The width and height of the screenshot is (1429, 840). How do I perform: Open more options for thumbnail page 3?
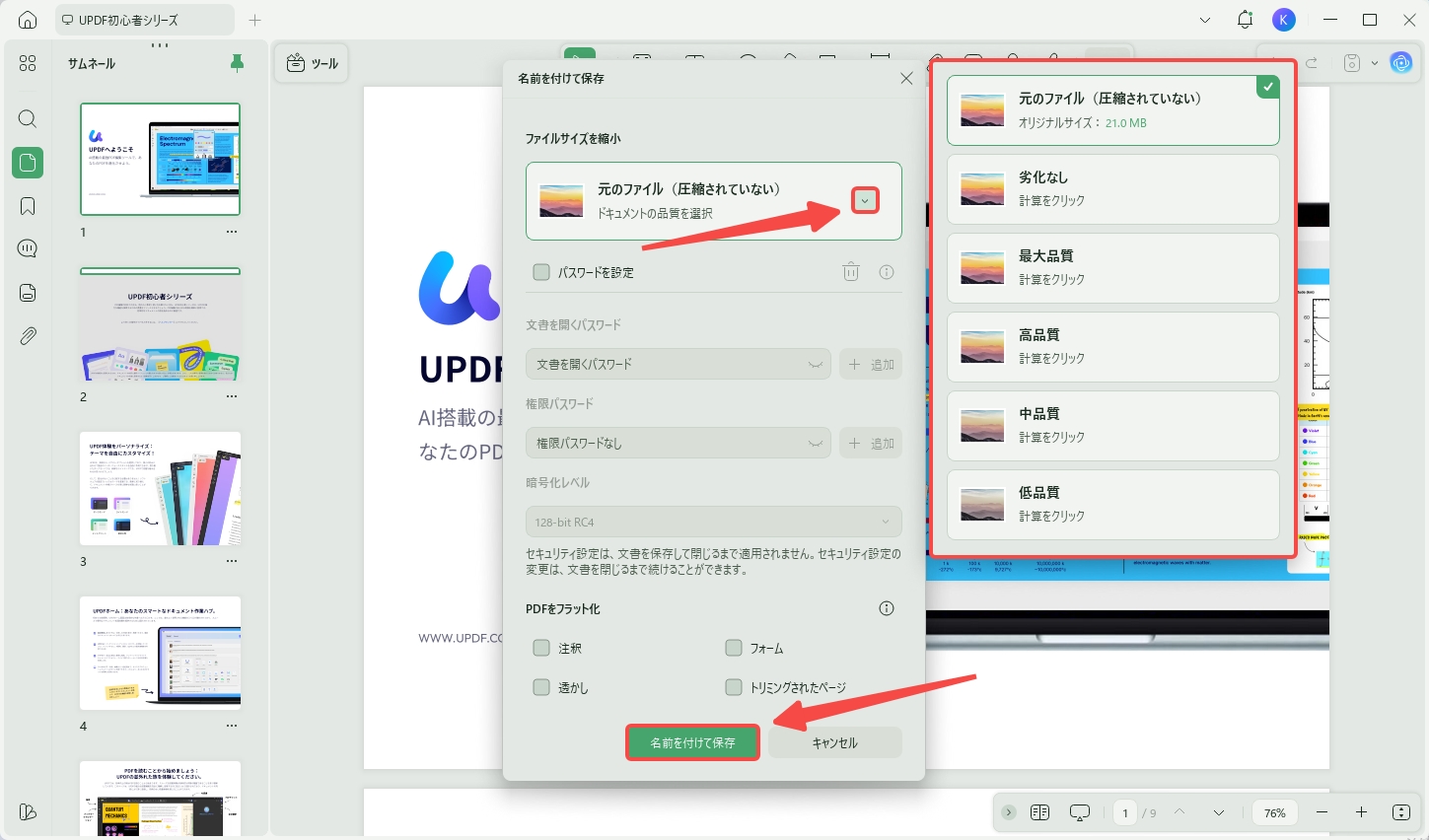click(x=232, y=561)
